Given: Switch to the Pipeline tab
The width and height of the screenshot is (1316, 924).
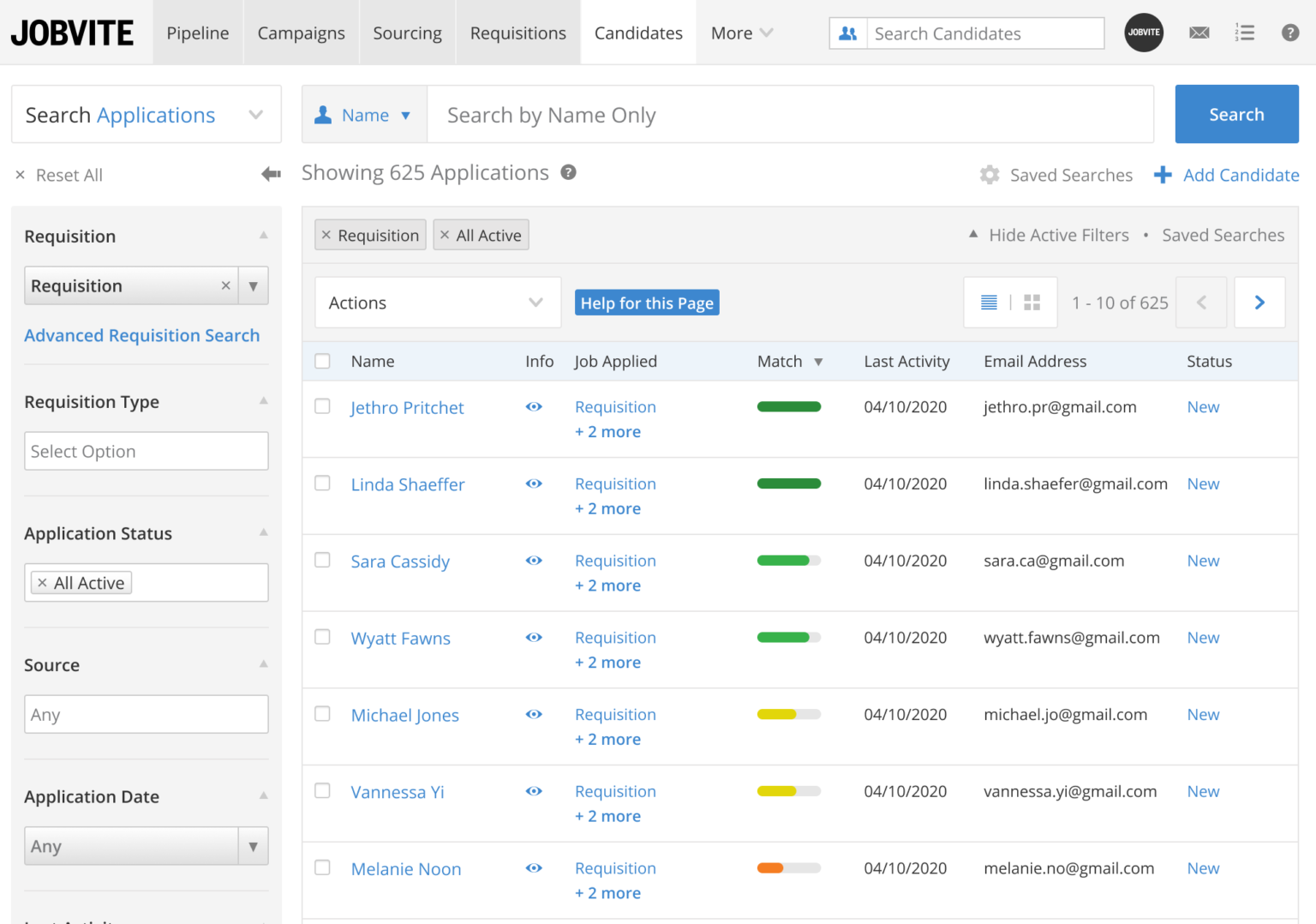Looking at the screenshot, I should click(198, 33).
